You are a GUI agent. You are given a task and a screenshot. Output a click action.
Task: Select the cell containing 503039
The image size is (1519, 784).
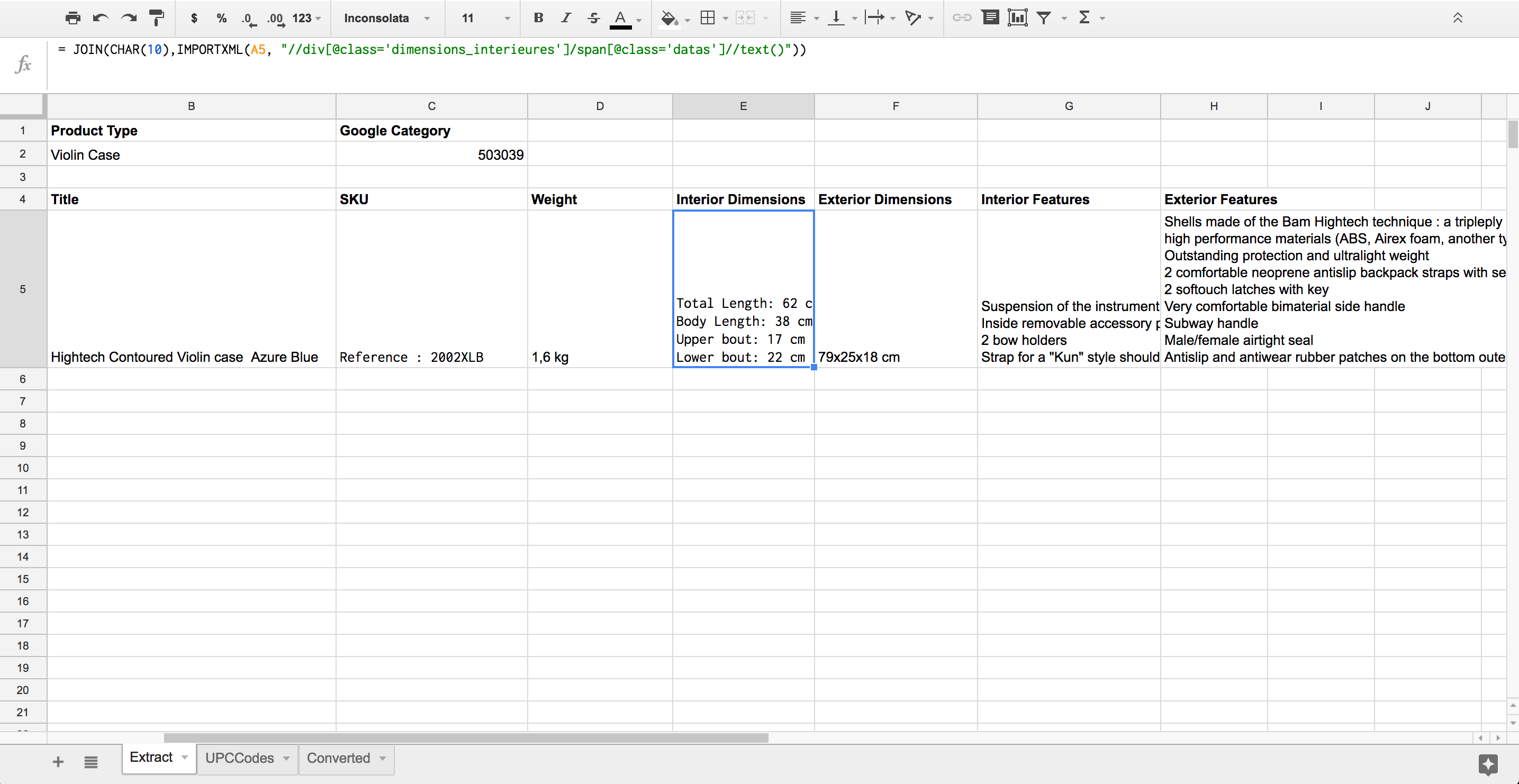click(432, 154)
